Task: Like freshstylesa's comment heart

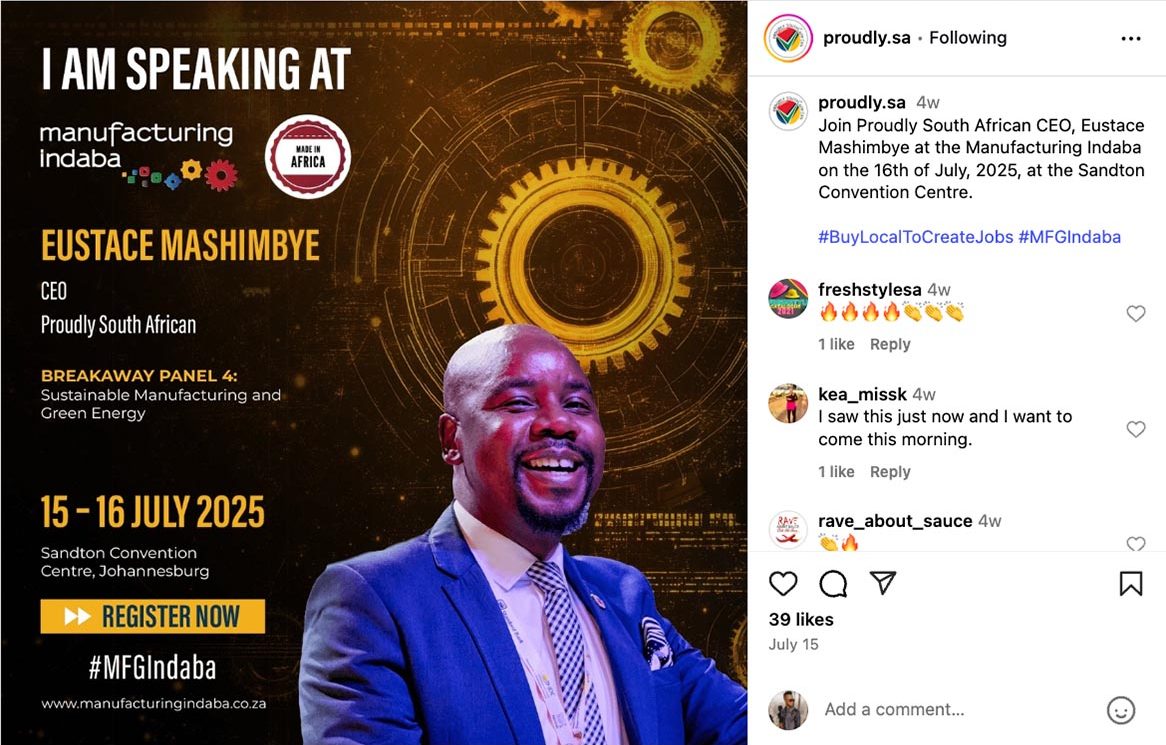Action: 1136,314
